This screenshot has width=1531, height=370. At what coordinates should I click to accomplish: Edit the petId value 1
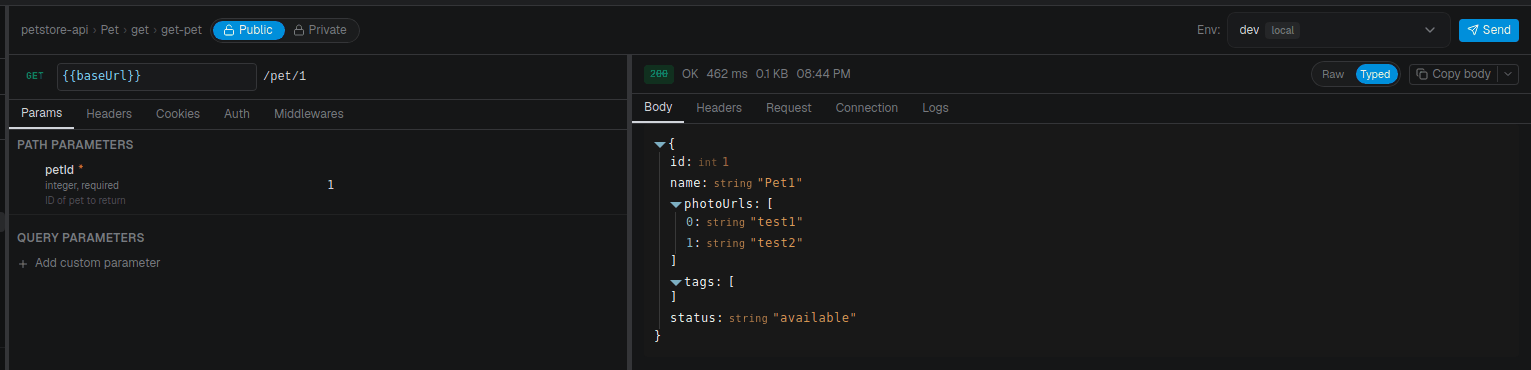[330, 185]
